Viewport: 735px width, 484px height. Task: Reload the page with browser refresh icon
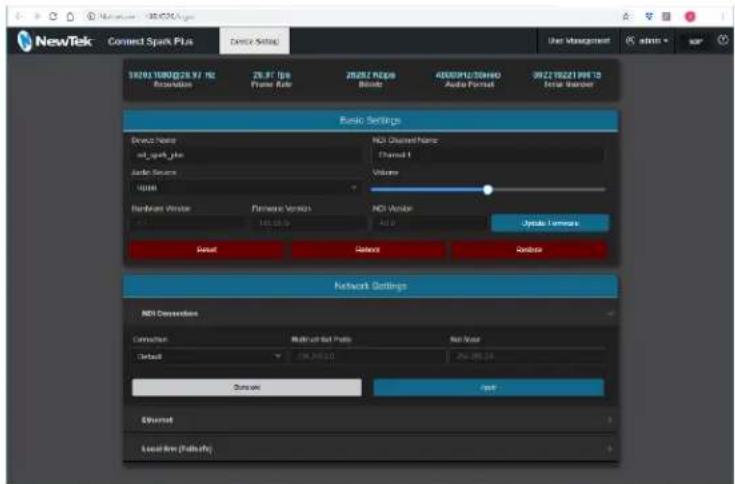pyautogui.click(x=53, y=16)
